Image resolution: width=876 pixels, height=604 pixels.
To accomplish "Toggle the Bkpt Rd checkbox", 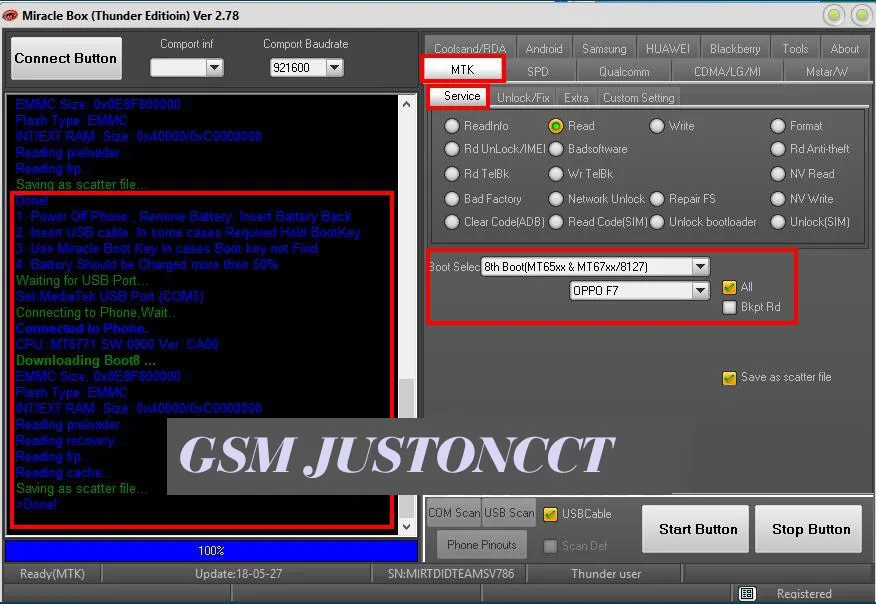I will coord(729,307).
